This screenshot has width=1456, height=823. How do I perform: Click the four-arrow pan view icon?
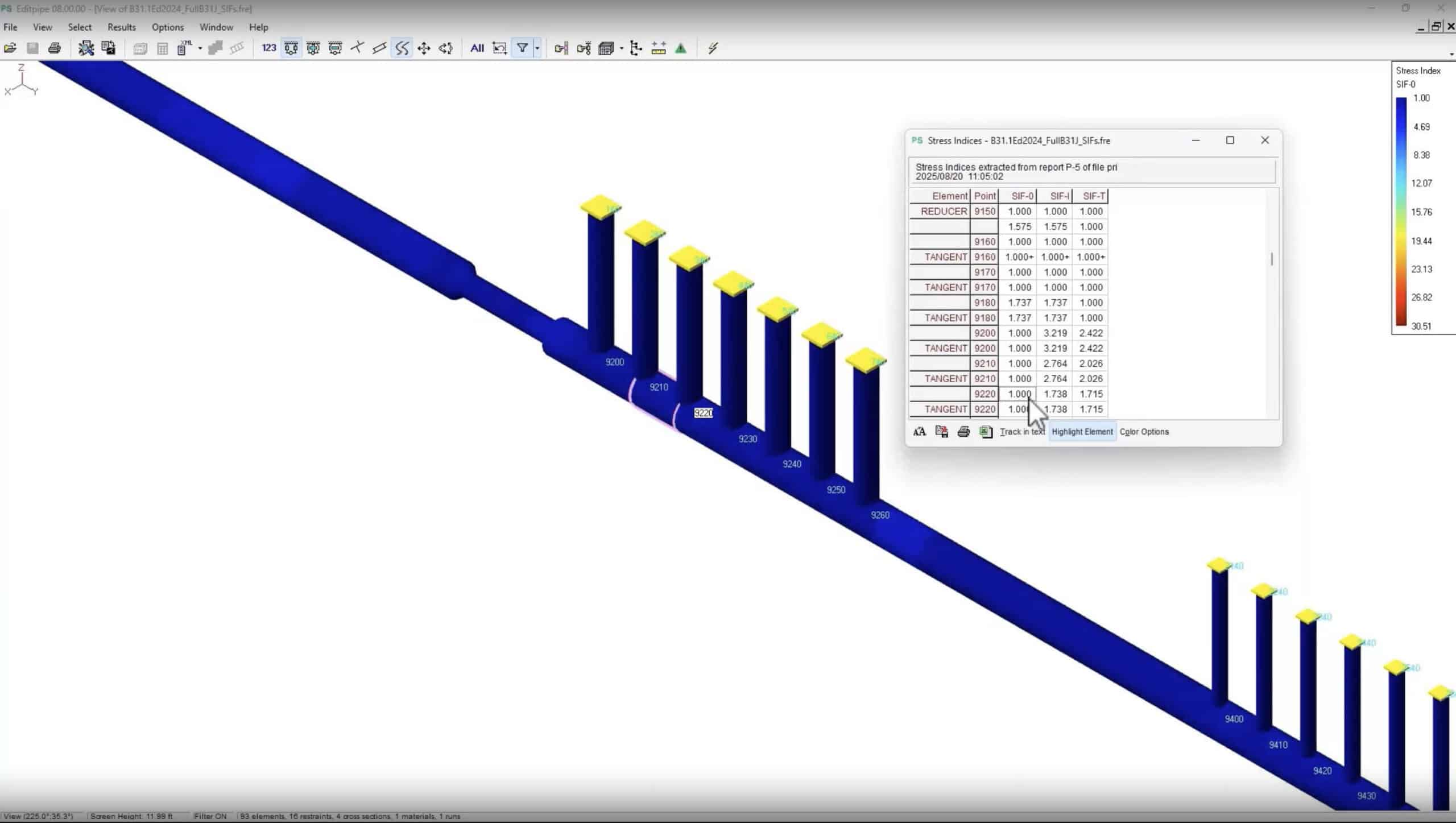tap(424, 48)
